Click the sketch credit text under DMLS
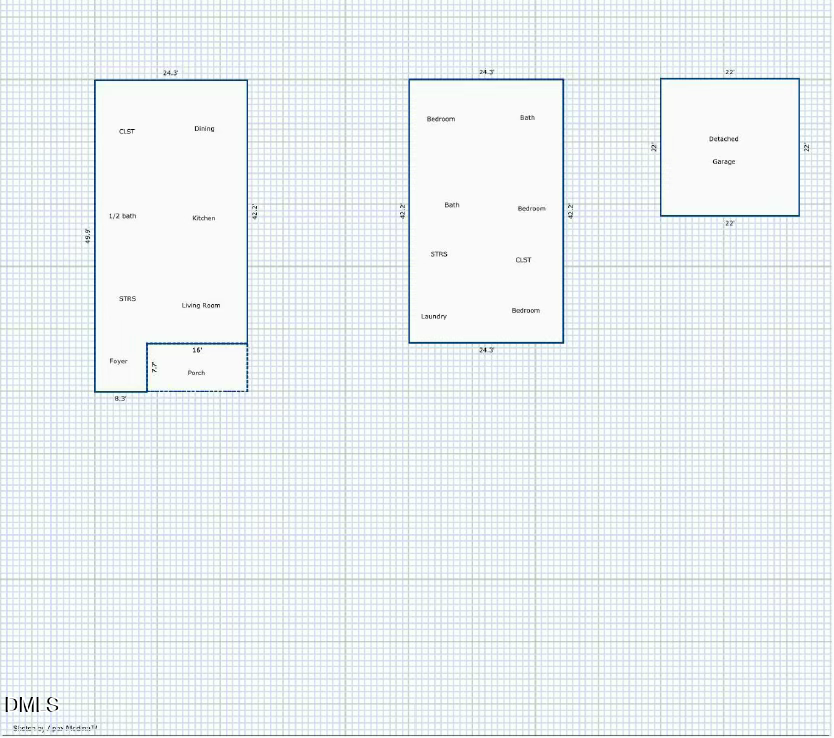This screenshot has width=834, height=738. [x=55, y=728]
